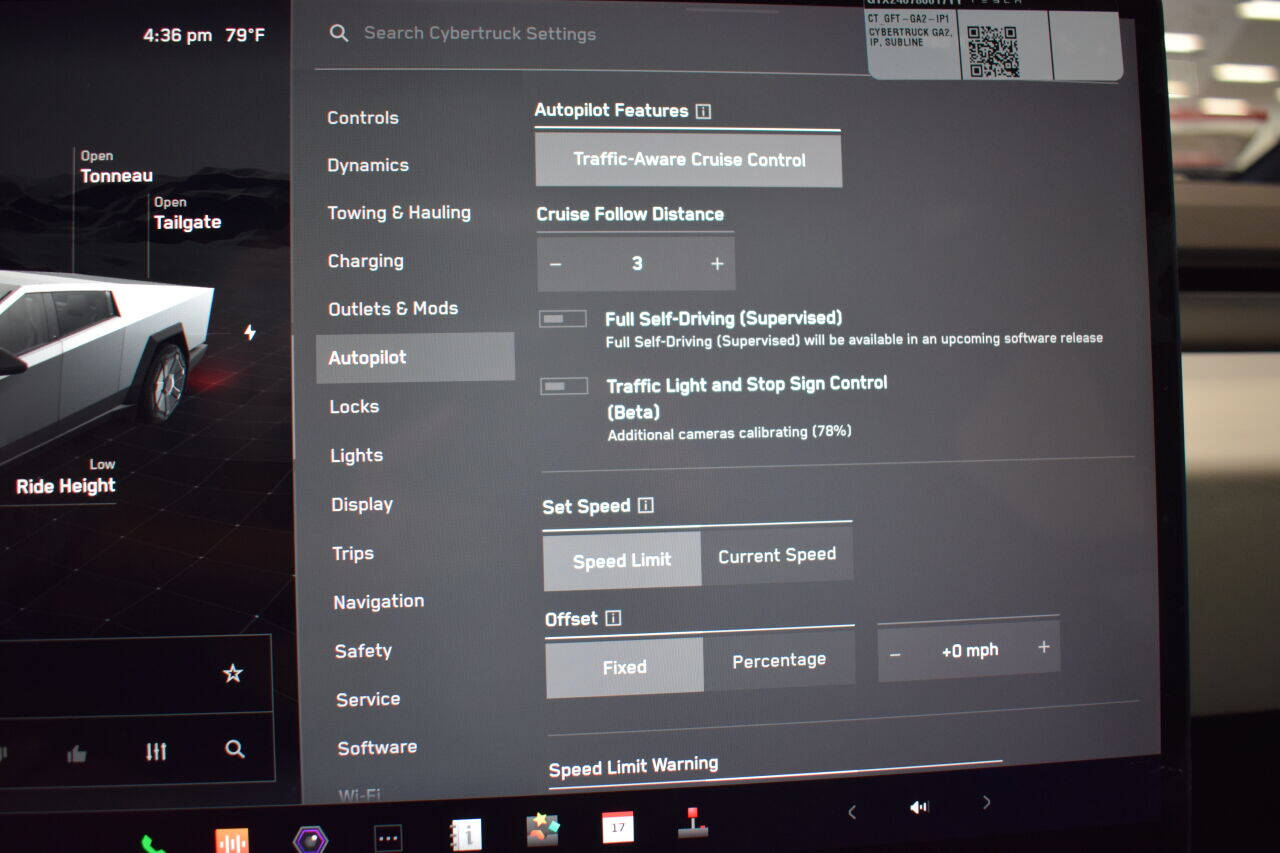Tap the Open Tonneau control

click(117, 167)
